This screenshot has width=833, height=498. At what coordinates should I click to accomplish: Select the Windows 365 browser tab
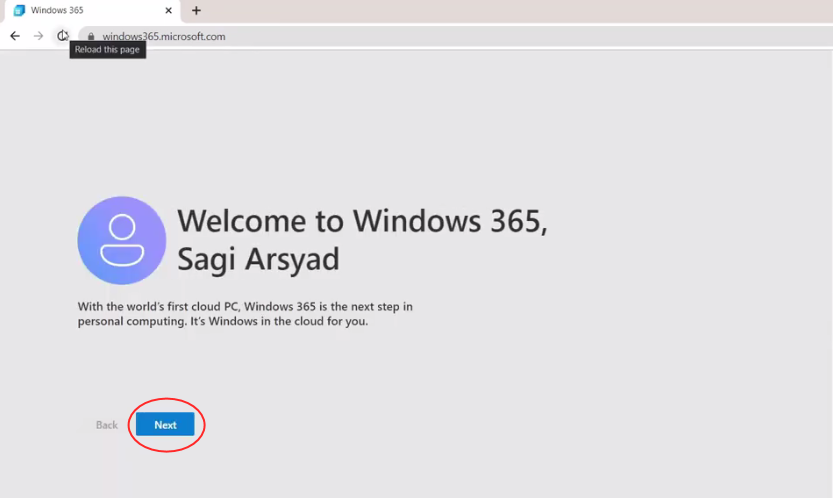93,11
